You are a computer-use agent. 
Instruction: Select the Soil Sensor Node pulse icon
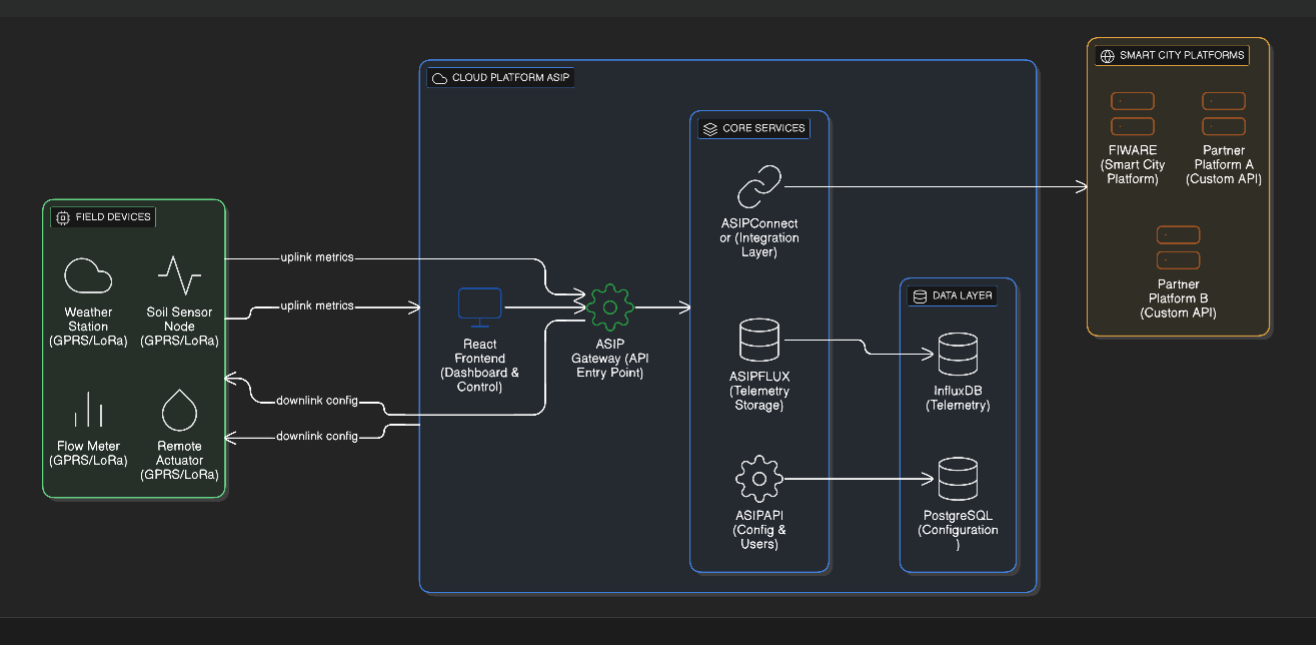pyautogui.click(x=180, y=277)
